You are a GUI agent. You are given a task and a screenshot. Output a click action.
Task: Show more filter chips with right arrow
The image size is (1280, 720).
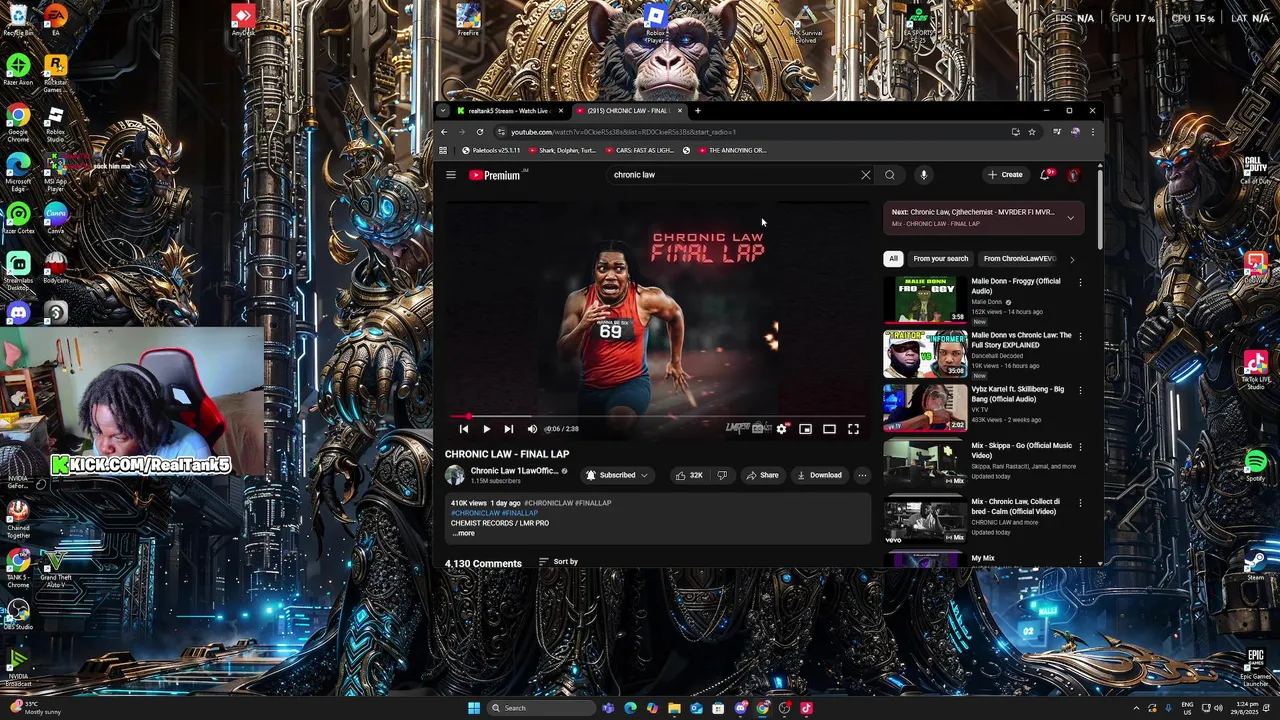pos(1072,259)
